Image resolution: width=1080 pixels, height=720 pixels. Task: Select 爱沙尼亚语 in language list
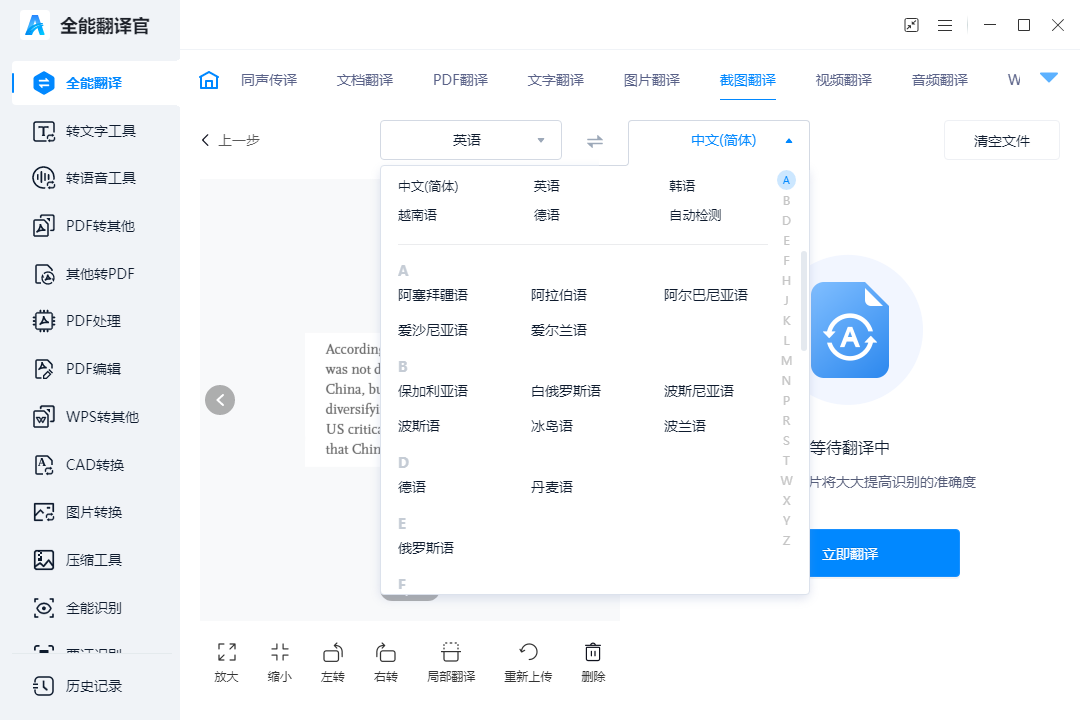tap(433, 330)
